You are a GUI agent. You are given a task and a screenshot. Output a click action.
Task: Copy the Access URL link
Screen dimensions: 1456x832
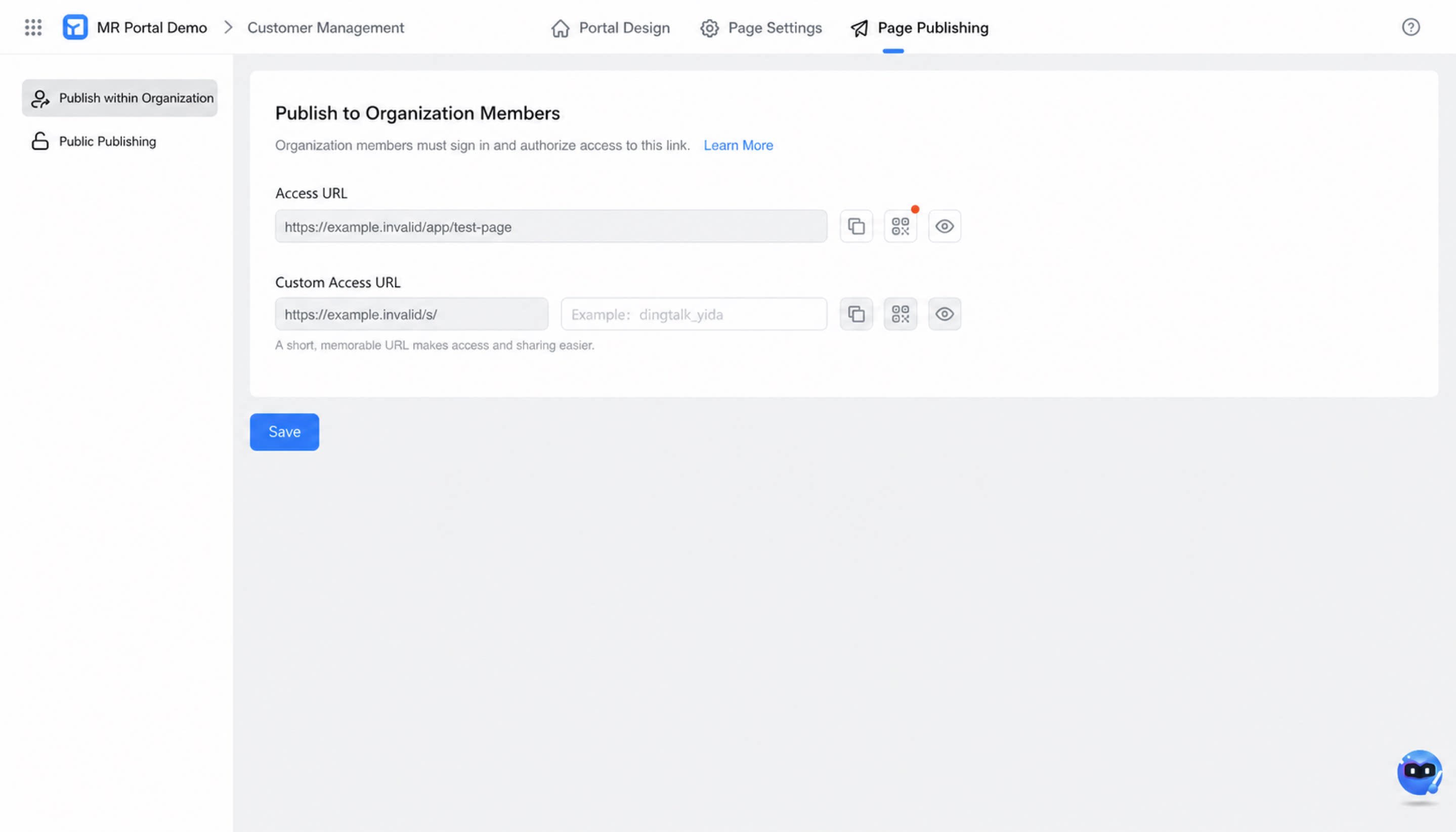(x=855, y=226)
